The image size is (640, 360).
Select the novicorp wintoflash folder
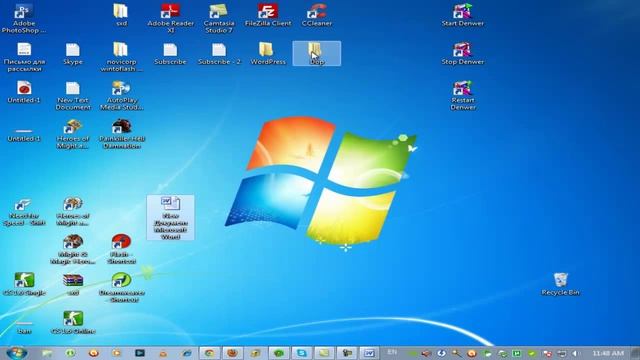(x=121, y=57)
